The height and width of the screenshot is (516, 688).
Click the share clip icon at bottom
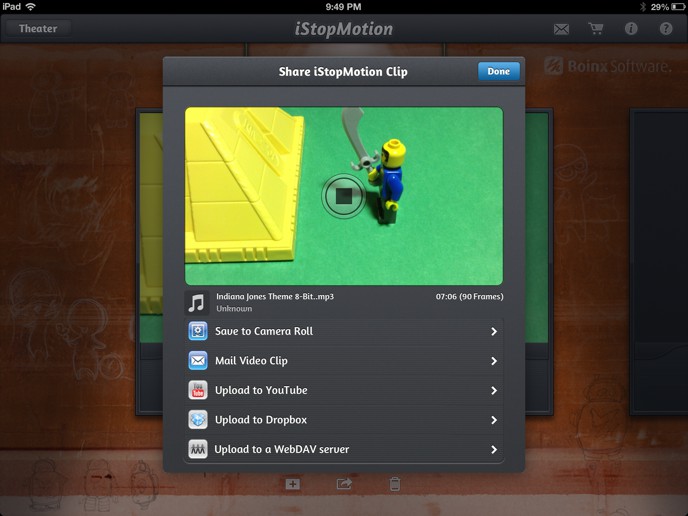[344, 484]
